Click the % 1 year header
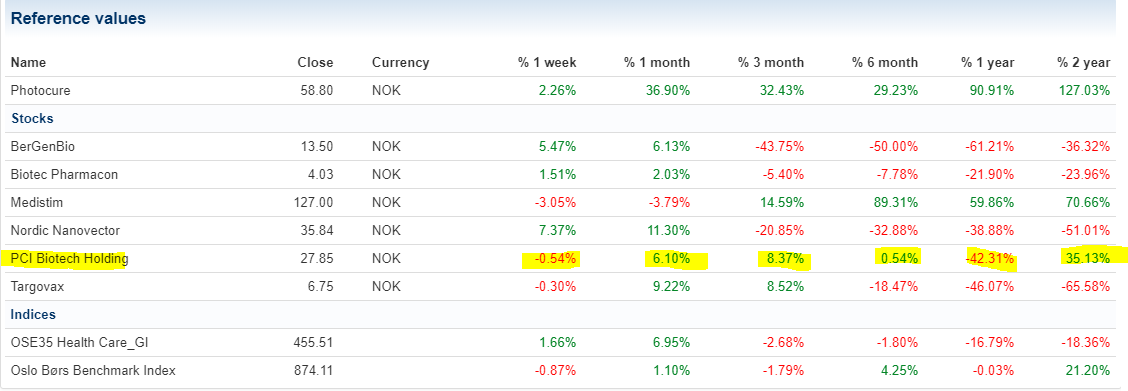Viewport: 1128px width, 391px height. pos(988,63)
